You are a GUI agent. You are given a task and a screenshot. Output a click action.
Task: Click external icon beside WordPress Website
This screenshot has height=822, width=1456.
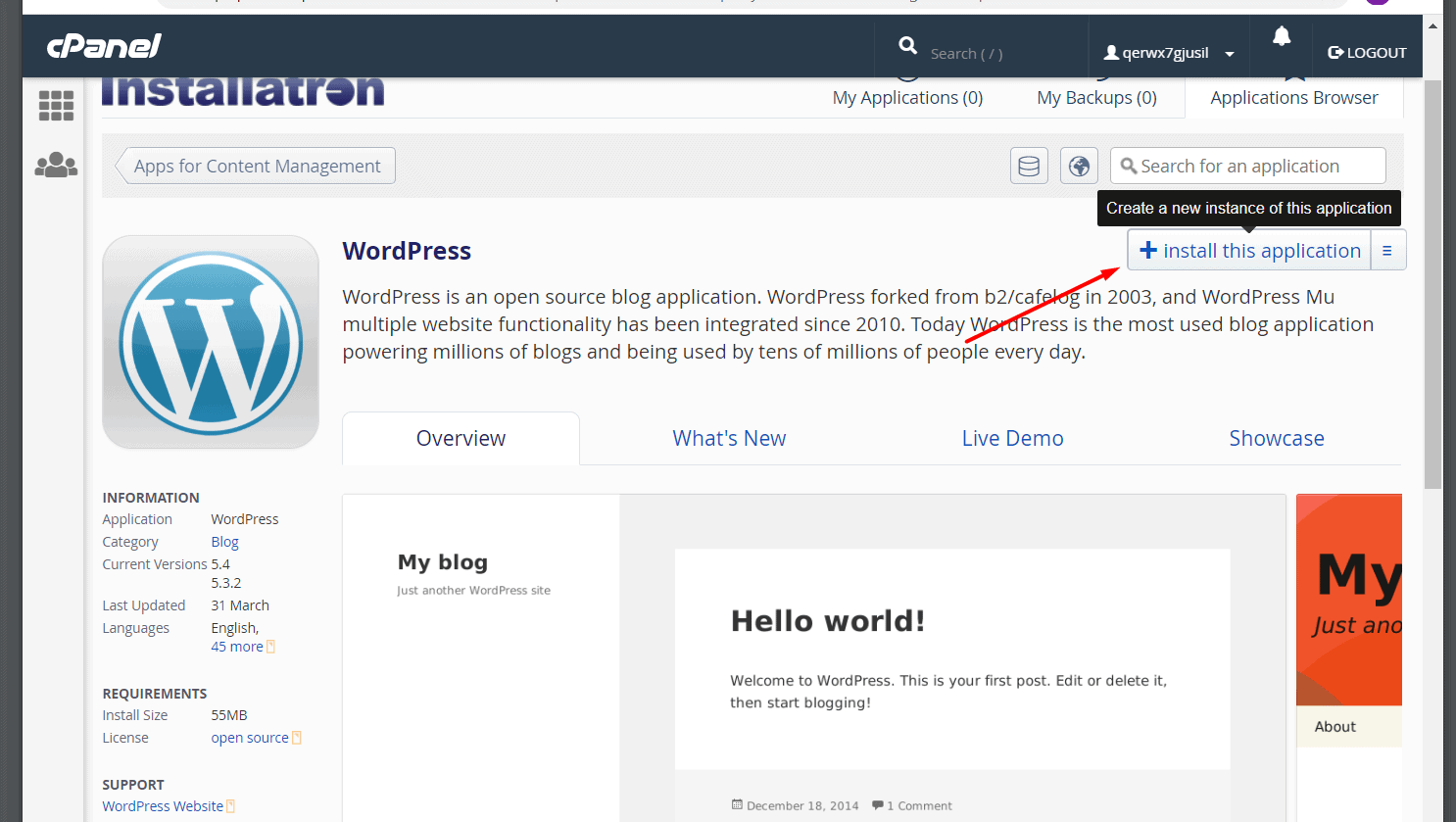[231, 806]
